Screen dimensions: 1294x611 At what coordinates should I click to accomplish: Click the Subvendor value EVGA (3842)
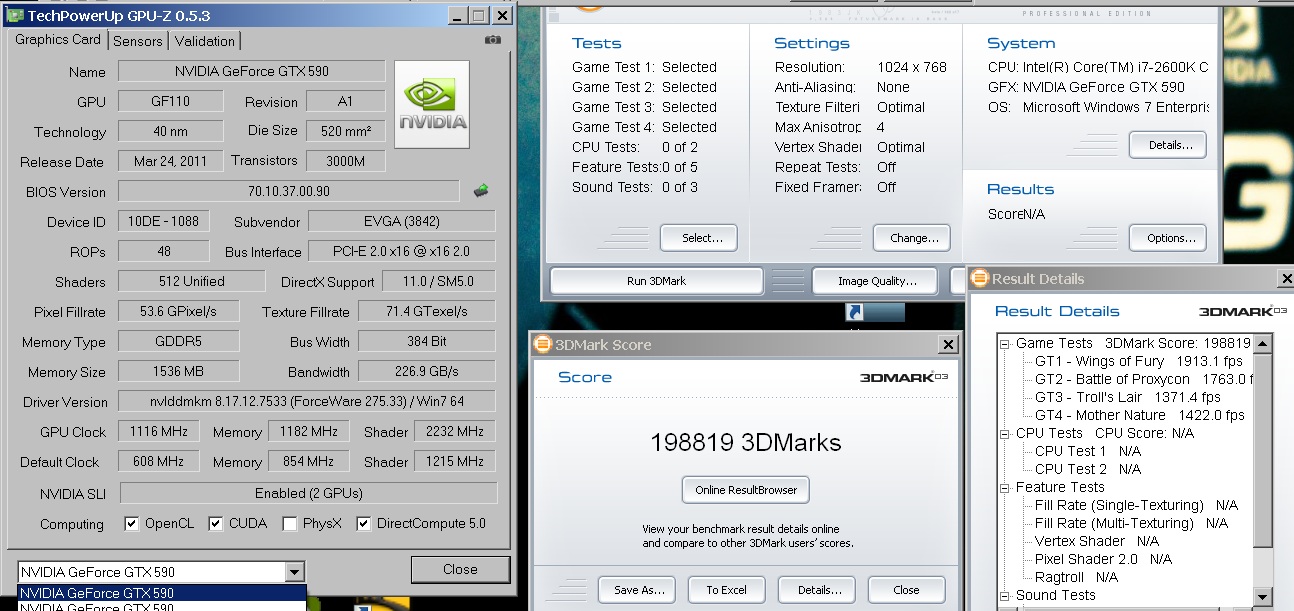[402, 221]
